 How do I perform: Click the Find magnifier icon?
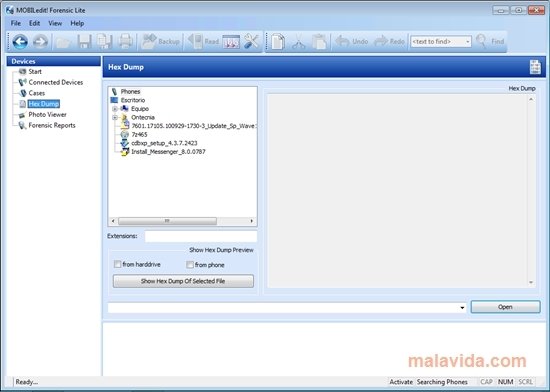click(481, 42)
